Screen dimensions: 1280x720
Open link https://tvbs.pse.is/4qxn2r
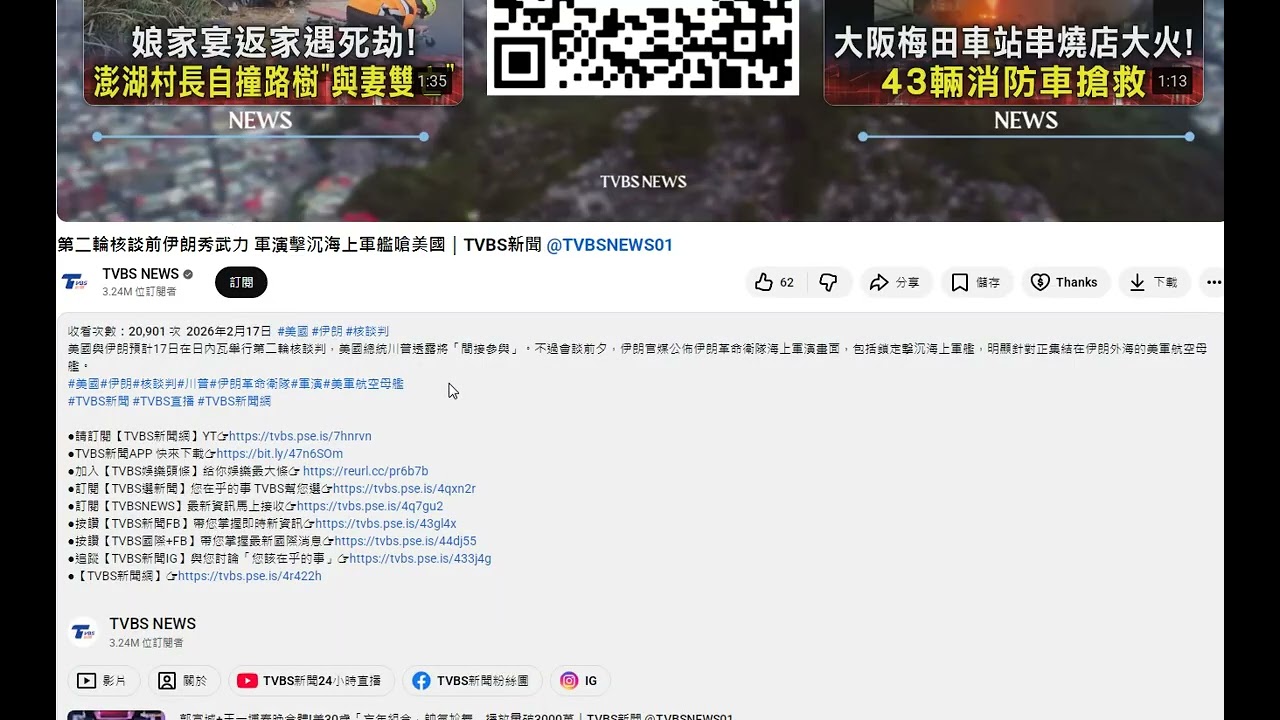pos(404,489)
